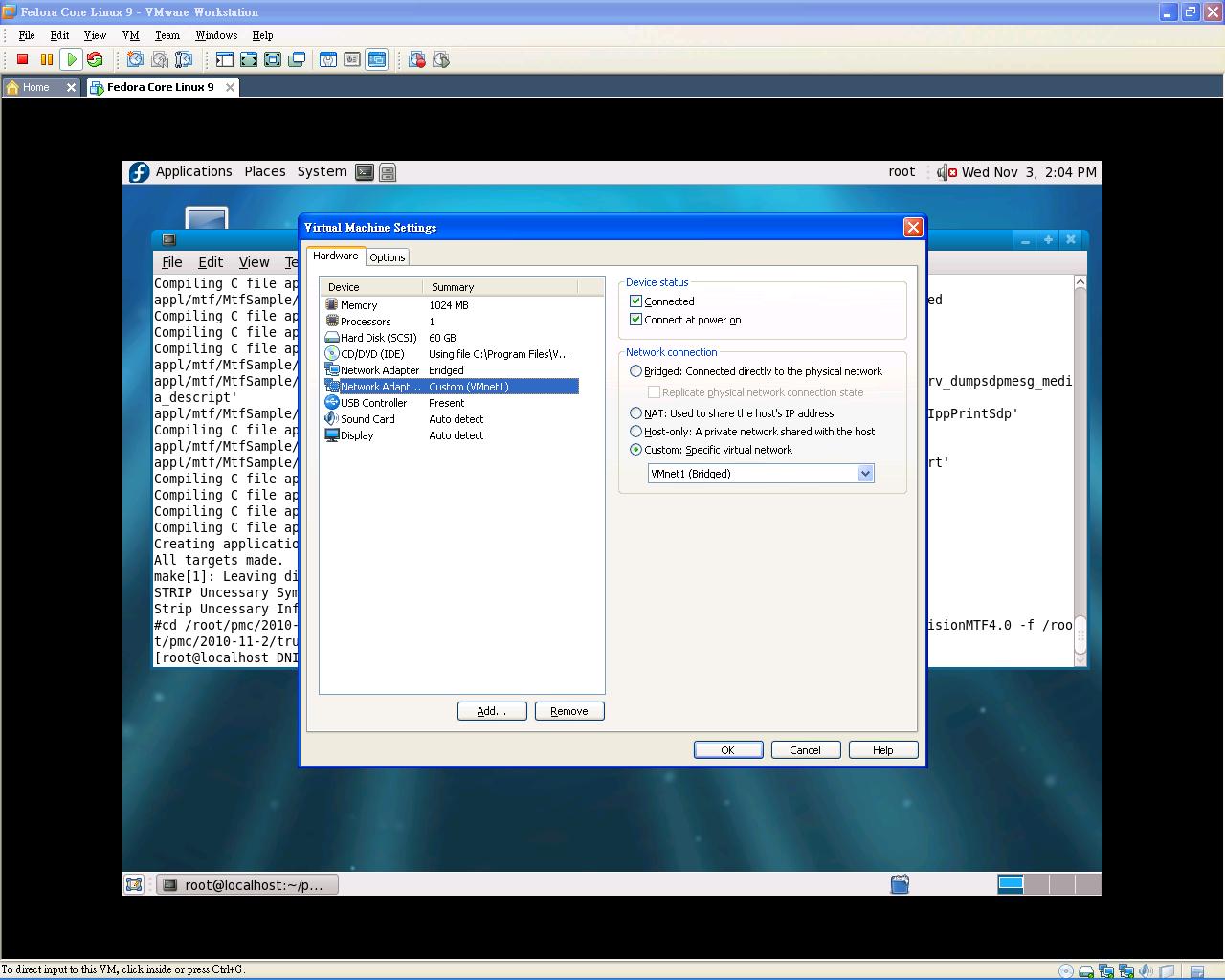The height and width of the screenshot is (980, 1225).
Task: Launch the terminal icon in the Fedora panel
Action: coord(365,172)
